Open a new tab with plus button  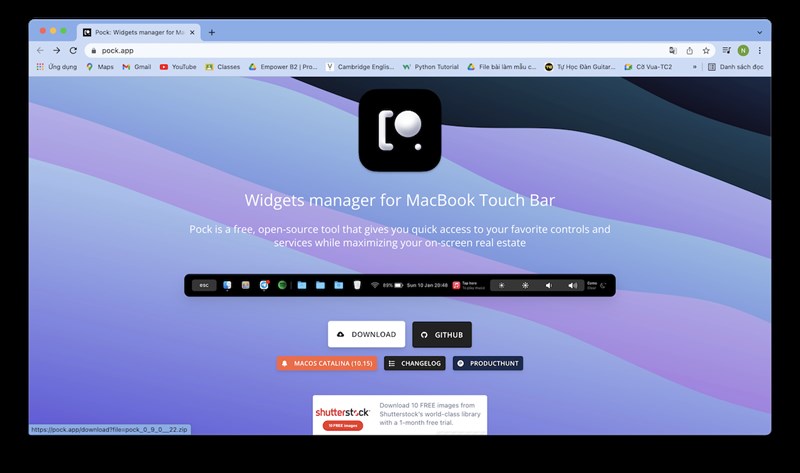(x=212, y=32)
